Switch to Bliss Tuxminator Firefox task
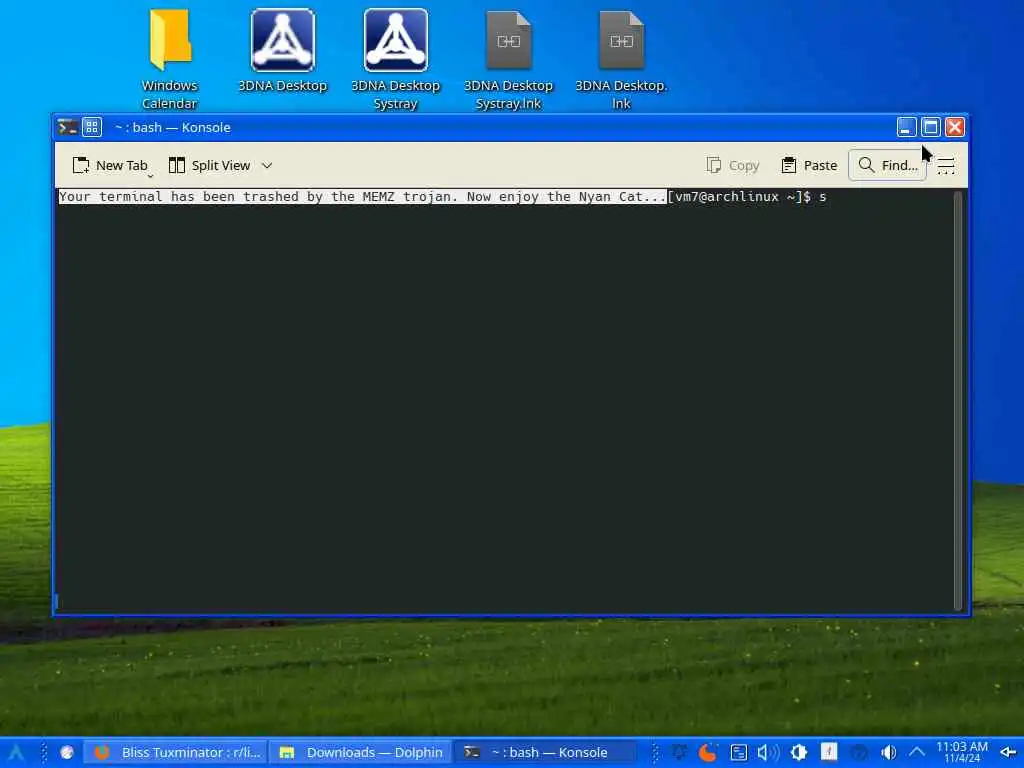 point(176,752)
